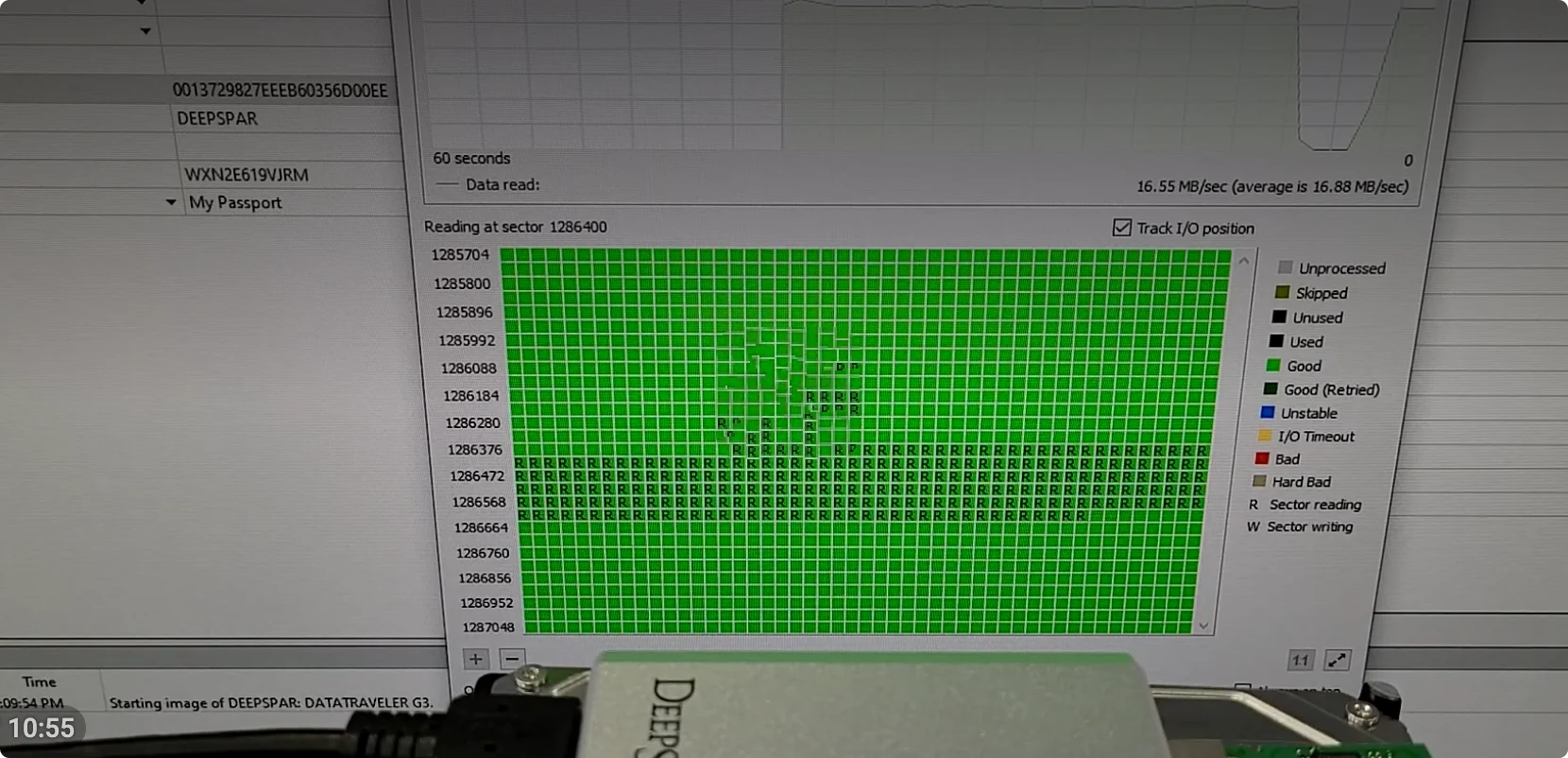The image size is (1568, 758).
Task: Click the 09:54 PM log timestamp
Action: 32,703
